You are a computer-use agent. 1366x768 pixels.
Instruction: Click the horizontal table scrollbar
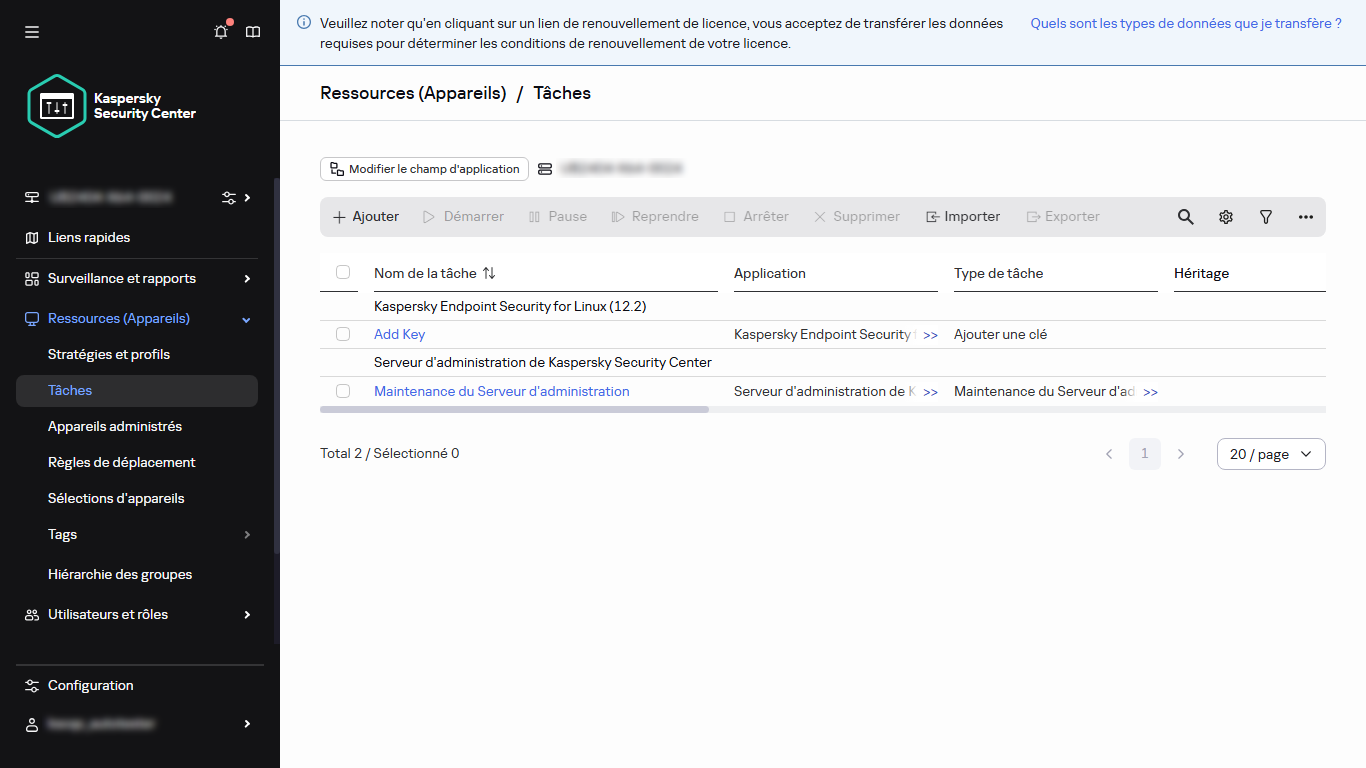tap(514, 409)
